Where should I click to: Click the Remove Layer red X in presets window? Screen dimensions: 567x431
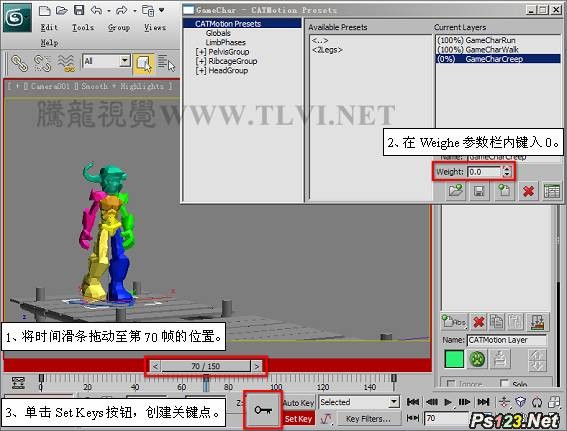coord(528,191)
